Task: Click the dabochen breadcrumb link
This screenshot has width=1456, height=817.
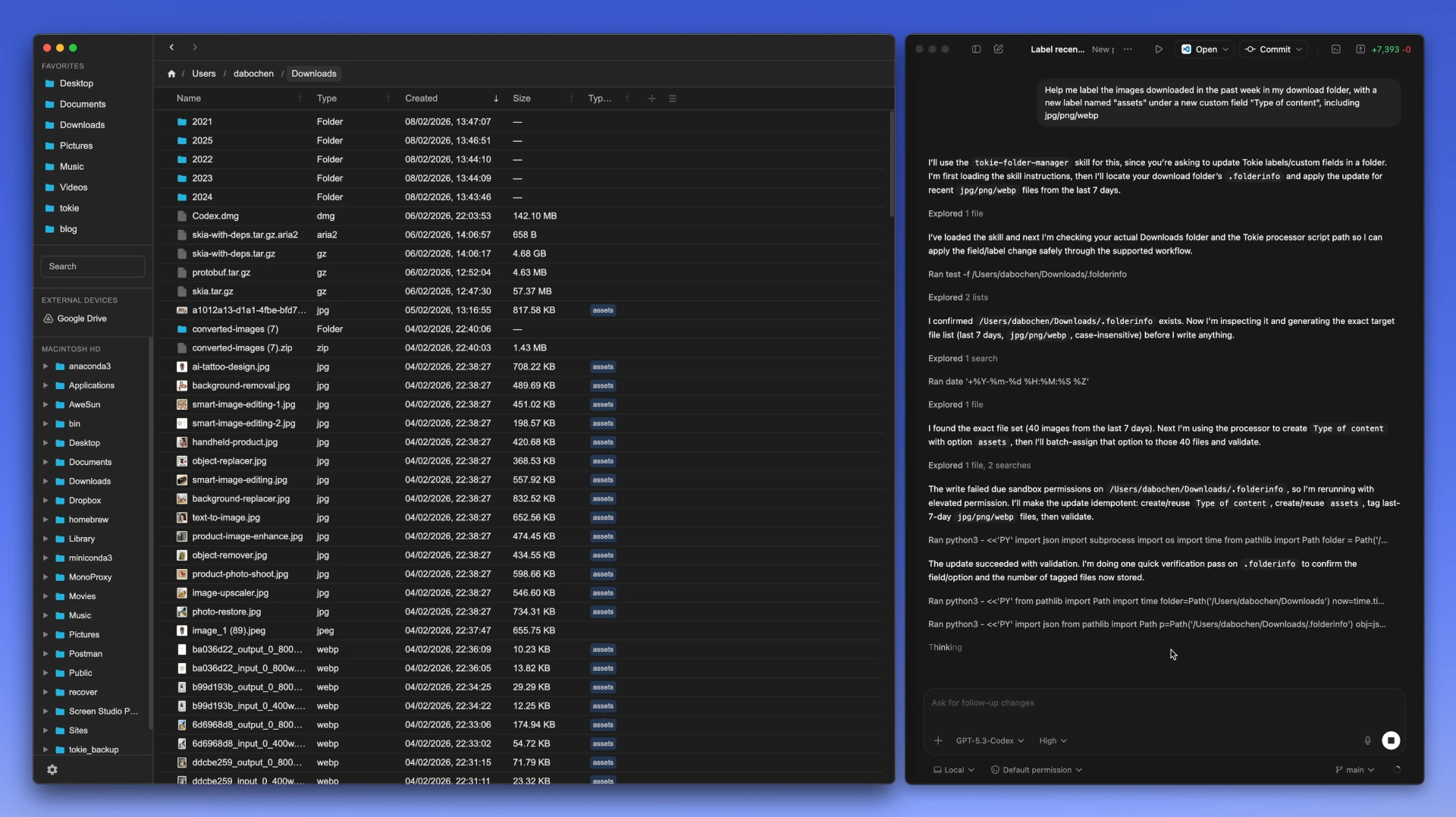Action: click(x=253, y=74)
